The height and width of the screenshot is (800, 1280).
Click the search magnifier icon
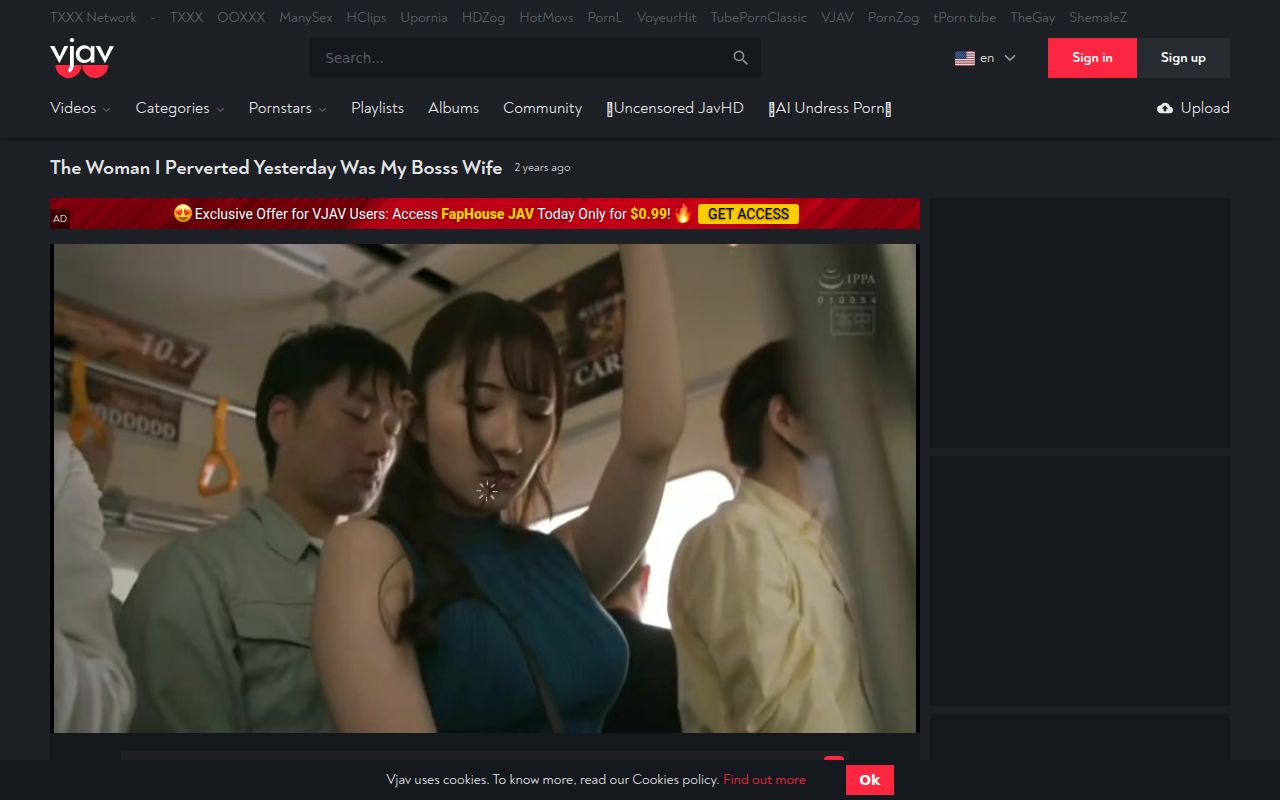point(740,57)
